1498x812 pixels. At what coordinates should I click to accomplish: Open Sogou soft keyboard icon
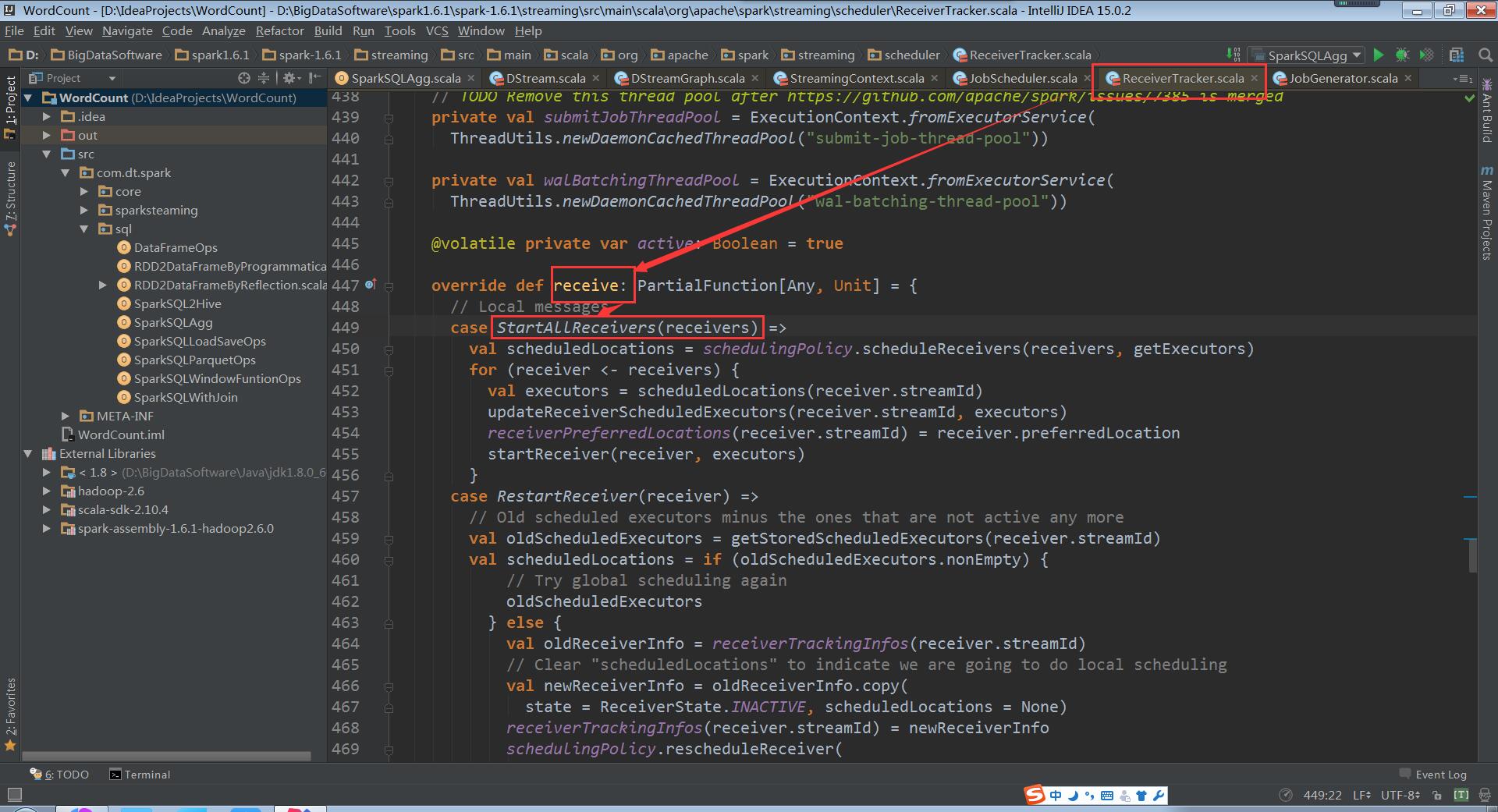[x=1106, y=796]
